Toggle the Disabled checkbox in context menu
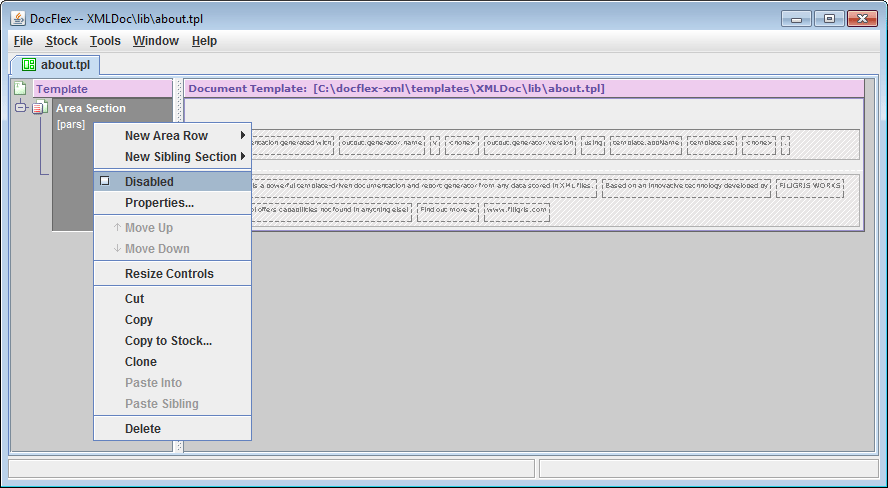 (x=104, y=181)
